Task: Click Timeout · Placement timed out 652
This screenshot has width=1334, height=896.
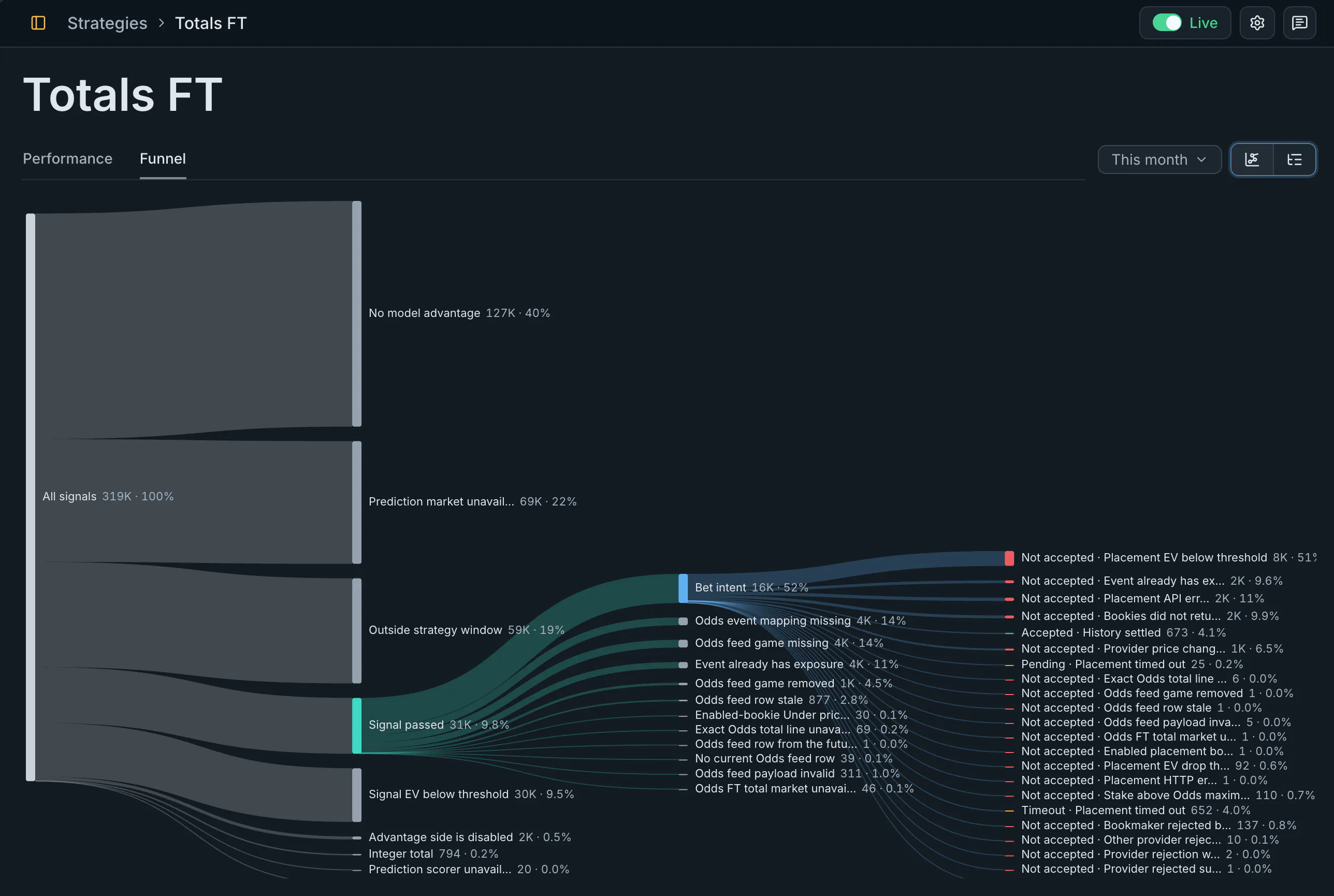Action: (x=1136, y=811)
